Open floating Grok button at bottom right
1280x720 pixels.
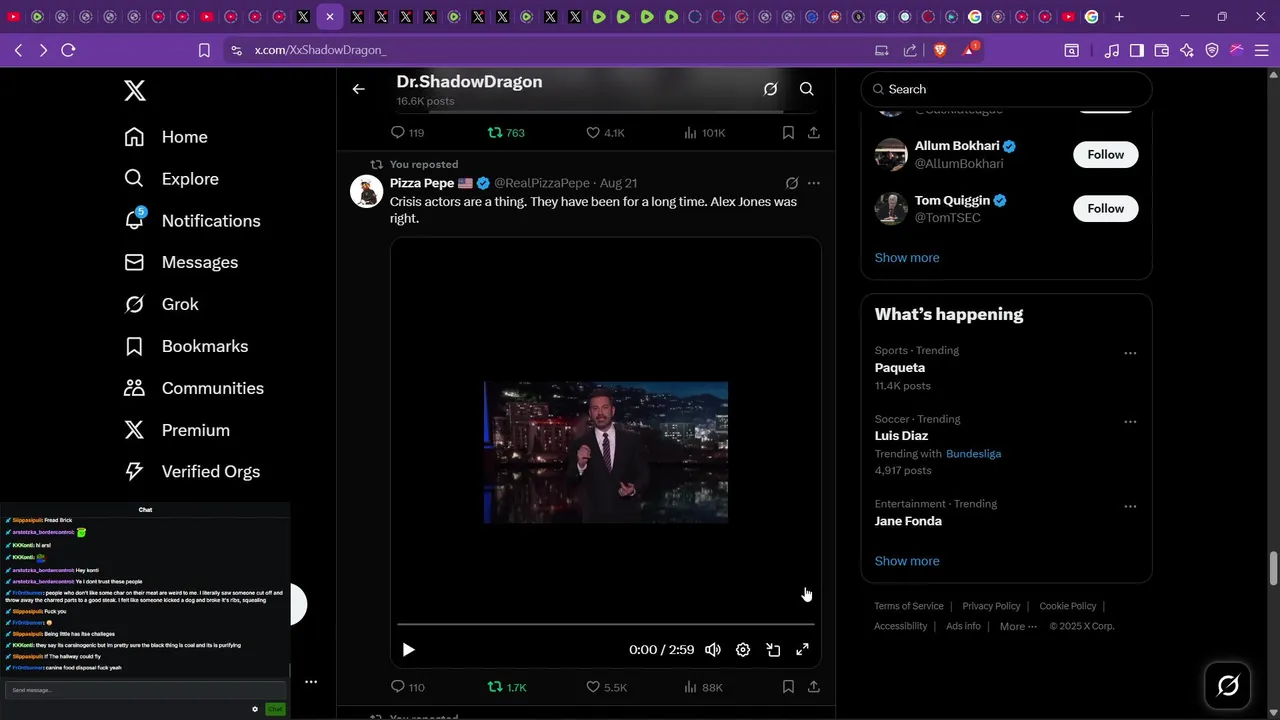[1228, 685]
